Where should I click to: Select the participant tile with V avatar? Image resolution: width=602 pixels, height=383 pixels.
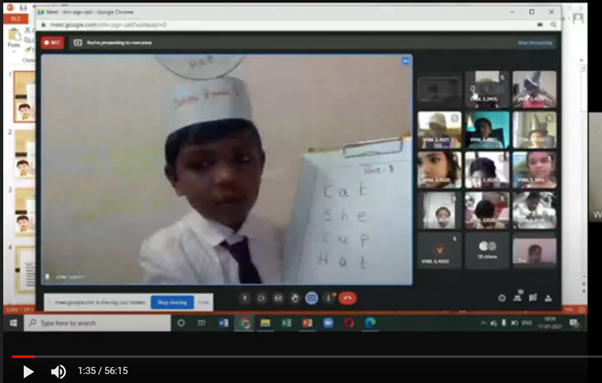(439, 250)
